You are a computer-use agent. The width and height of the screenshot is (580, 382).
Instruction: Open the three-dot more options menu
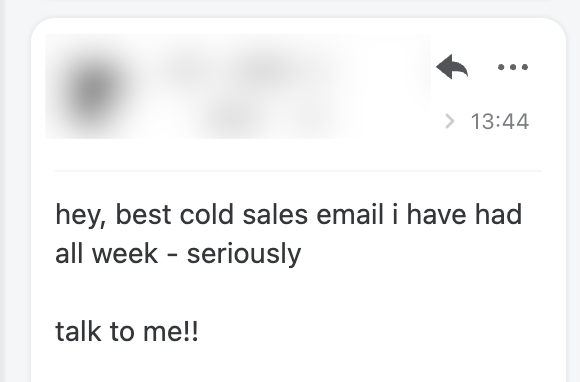513,67
